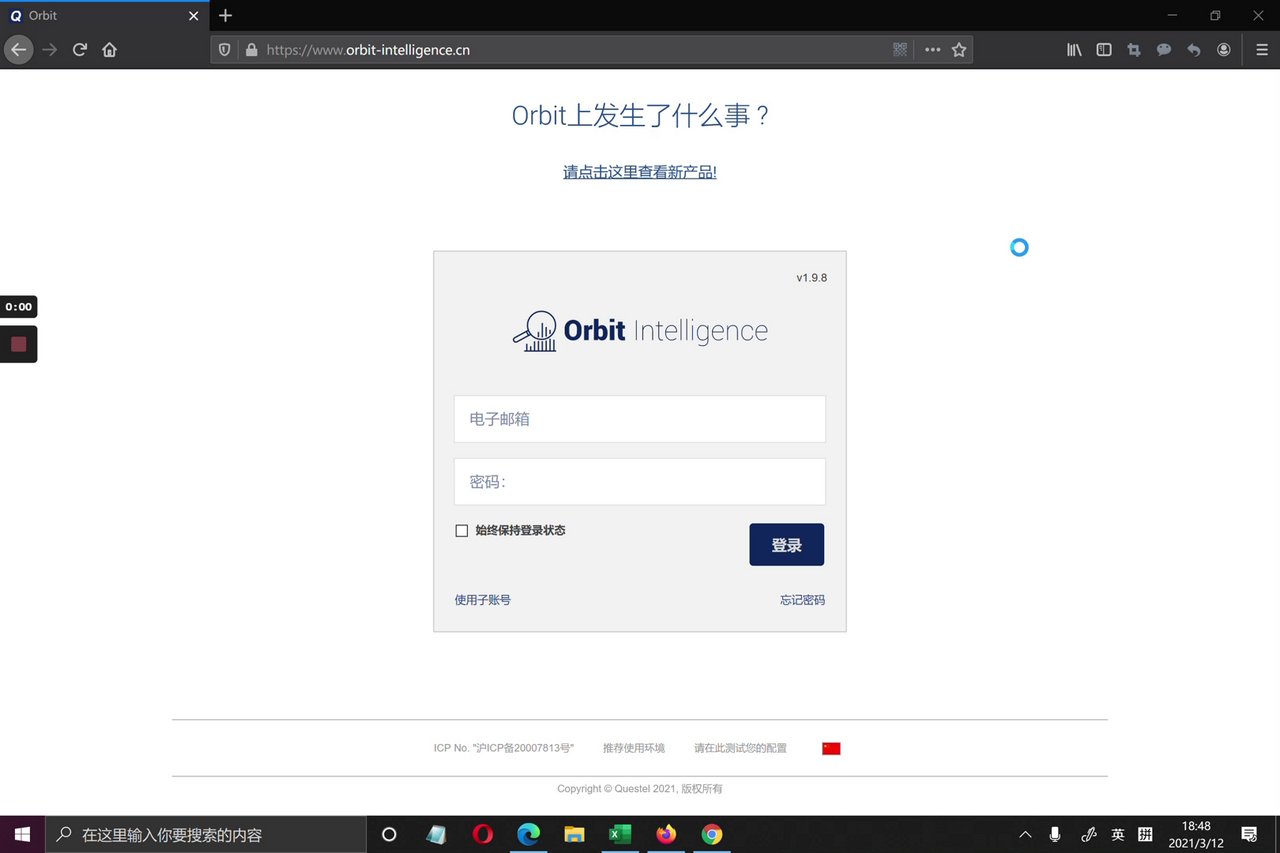Open the Windows notification center
The height and width of the screenshot is (853, 1280).
(1250, 834)
